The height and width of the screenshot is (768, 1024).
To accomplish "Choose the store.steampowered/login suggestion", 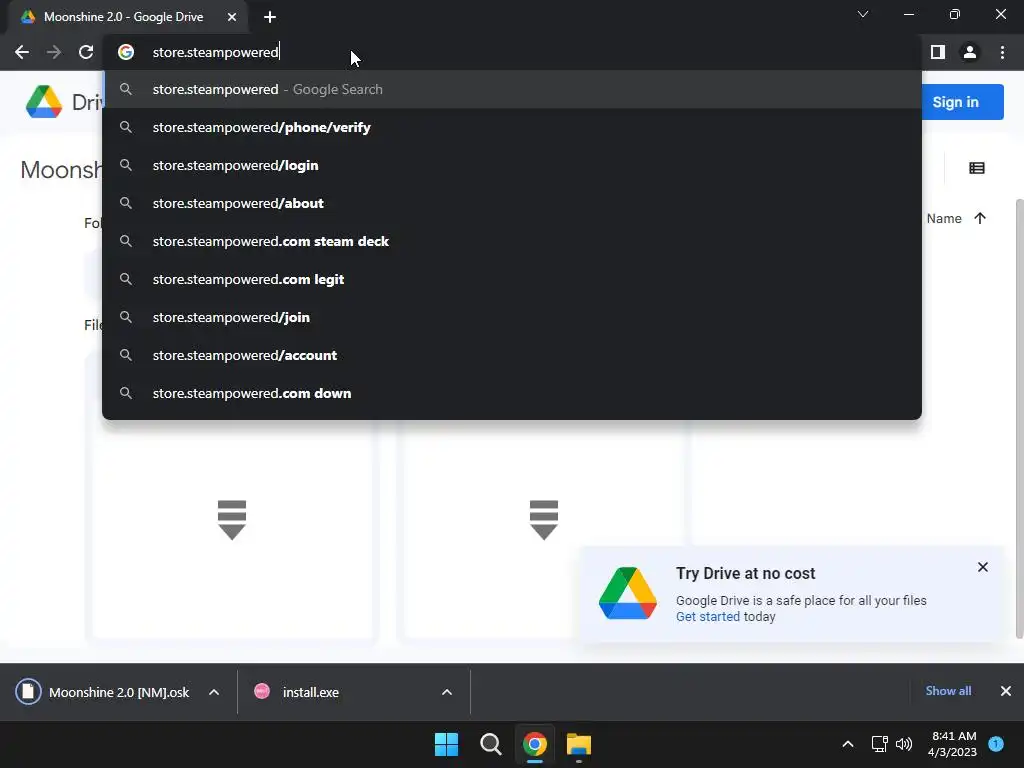I will [x=512, y=165].
